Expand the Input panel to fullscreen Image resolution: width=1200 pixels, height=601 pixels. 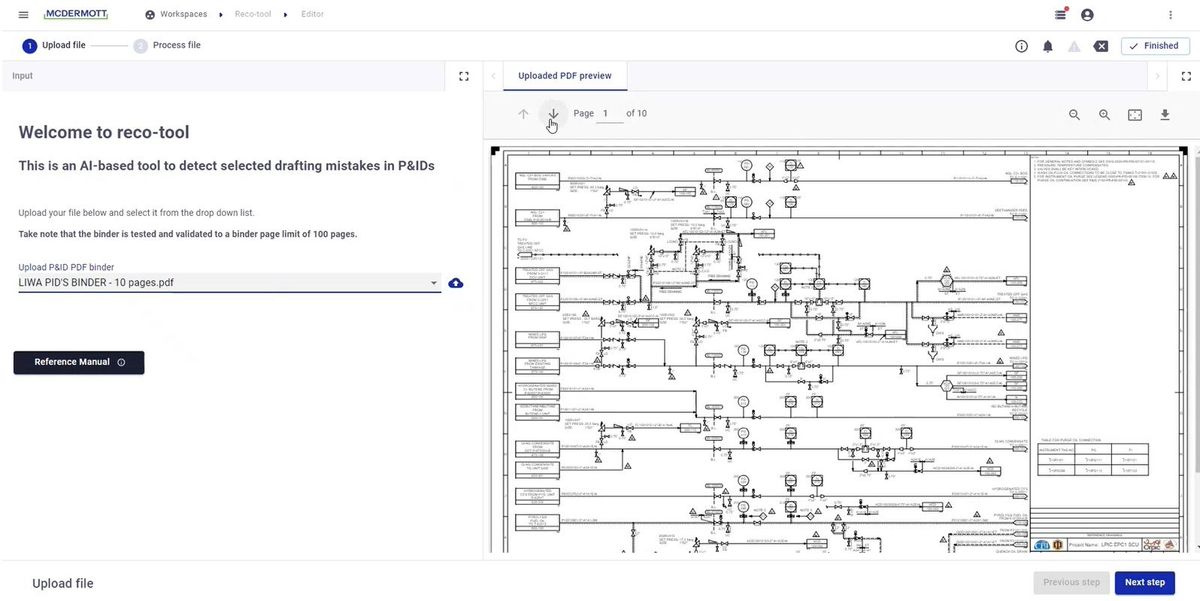coord(463,75)
